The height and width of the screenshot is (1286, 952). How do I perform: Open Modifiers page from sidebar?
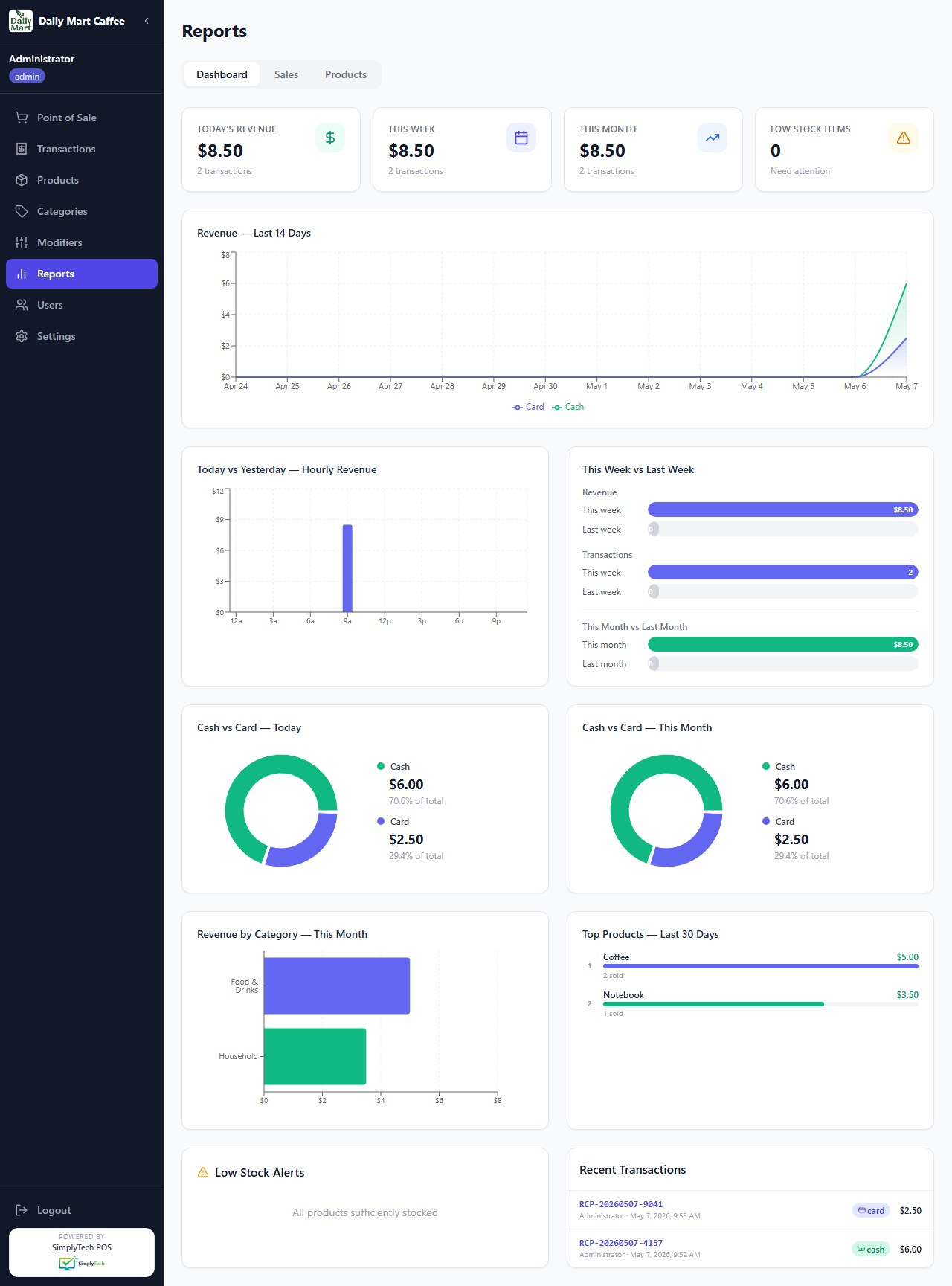(x=82, y=242)
